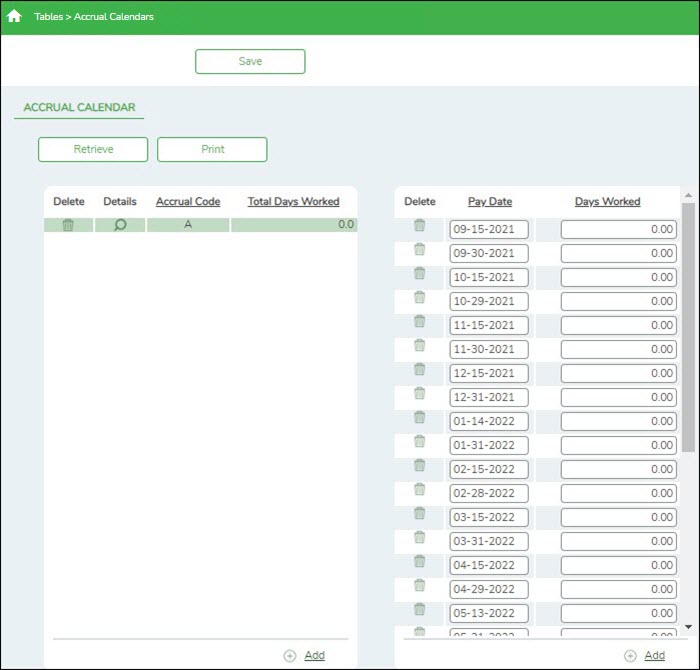Click the Print button
700x670 pixels.
coord(212,149)
